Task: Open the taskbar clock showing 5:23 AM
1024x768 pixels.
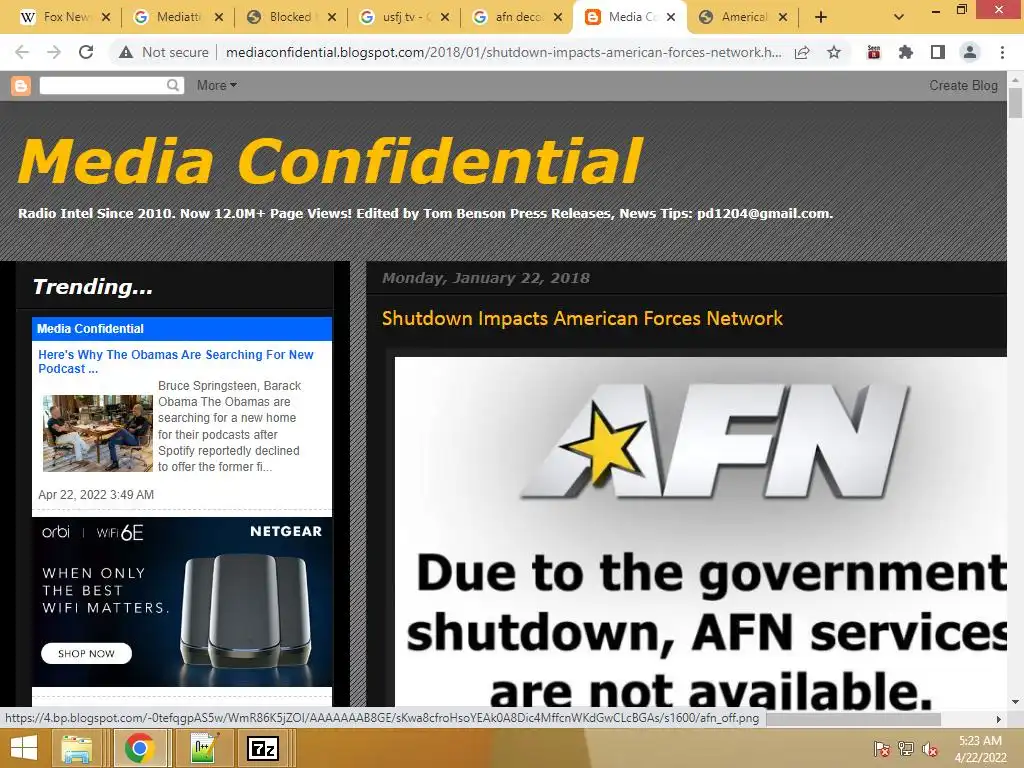Action: tap(980, 749)
